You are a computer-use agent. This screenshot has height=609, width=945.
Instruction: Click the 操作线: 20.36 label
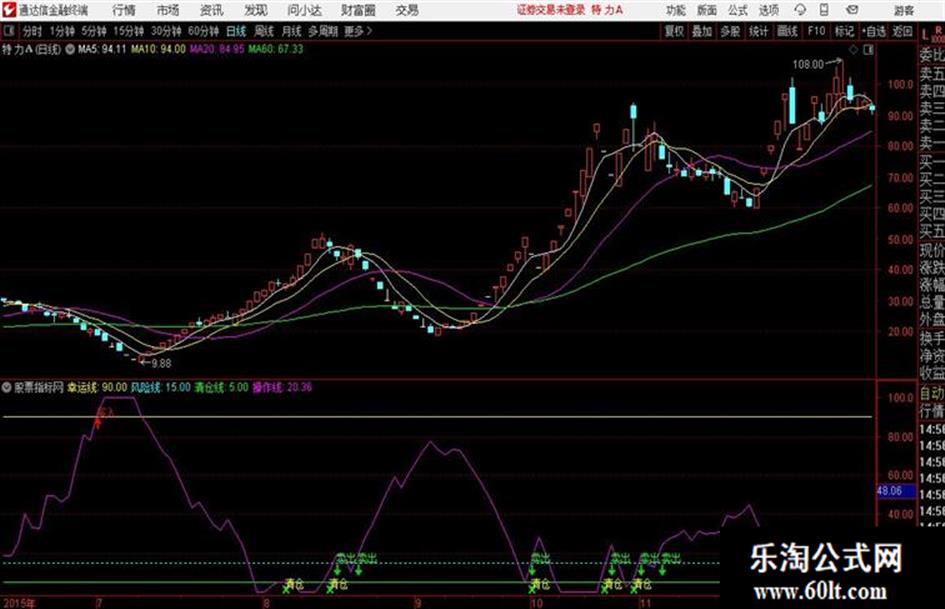pyautogui.click(x=282, y=387)
